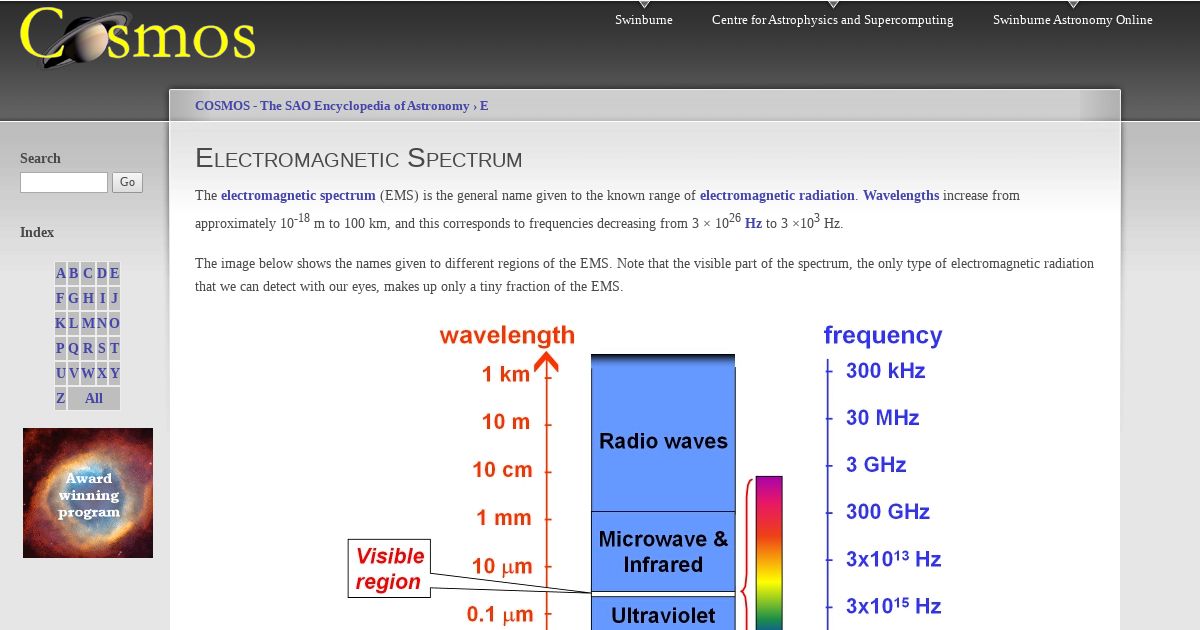Image resolution: width=1200 pixels, height=630 pixels.
Task: Click the 1 km wavelength label
Action: [506, 375]
